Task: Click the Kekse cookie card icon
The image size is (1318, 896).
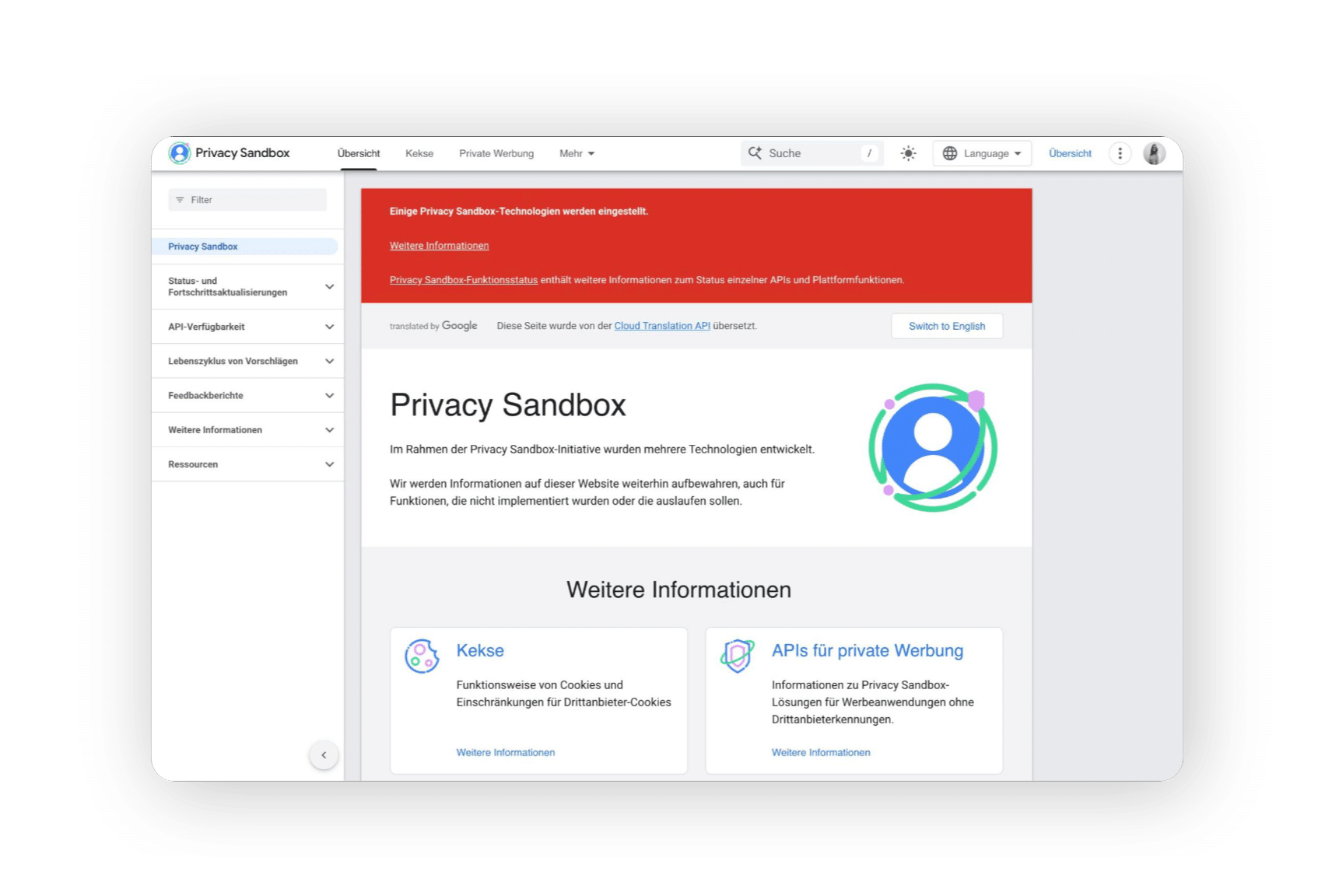Action: (422, 656)
